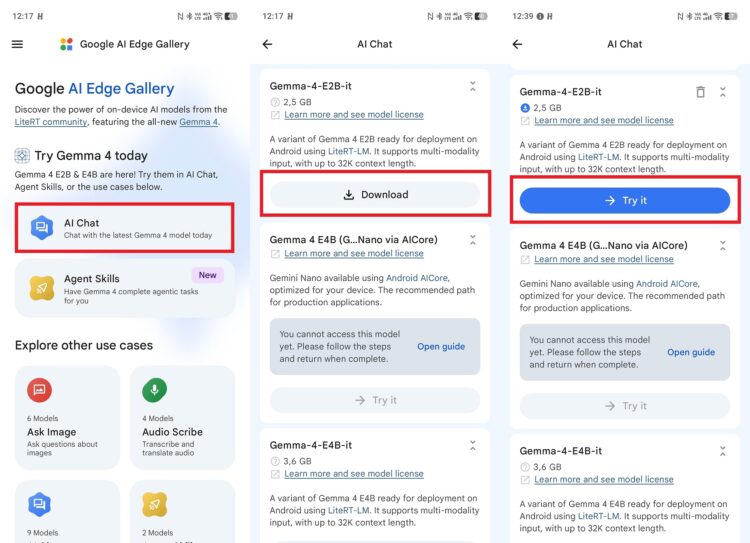Collapse Gemma-4-E2B-it card in middle screen
The height and width of the screenshot is (543, 750).
473,87
